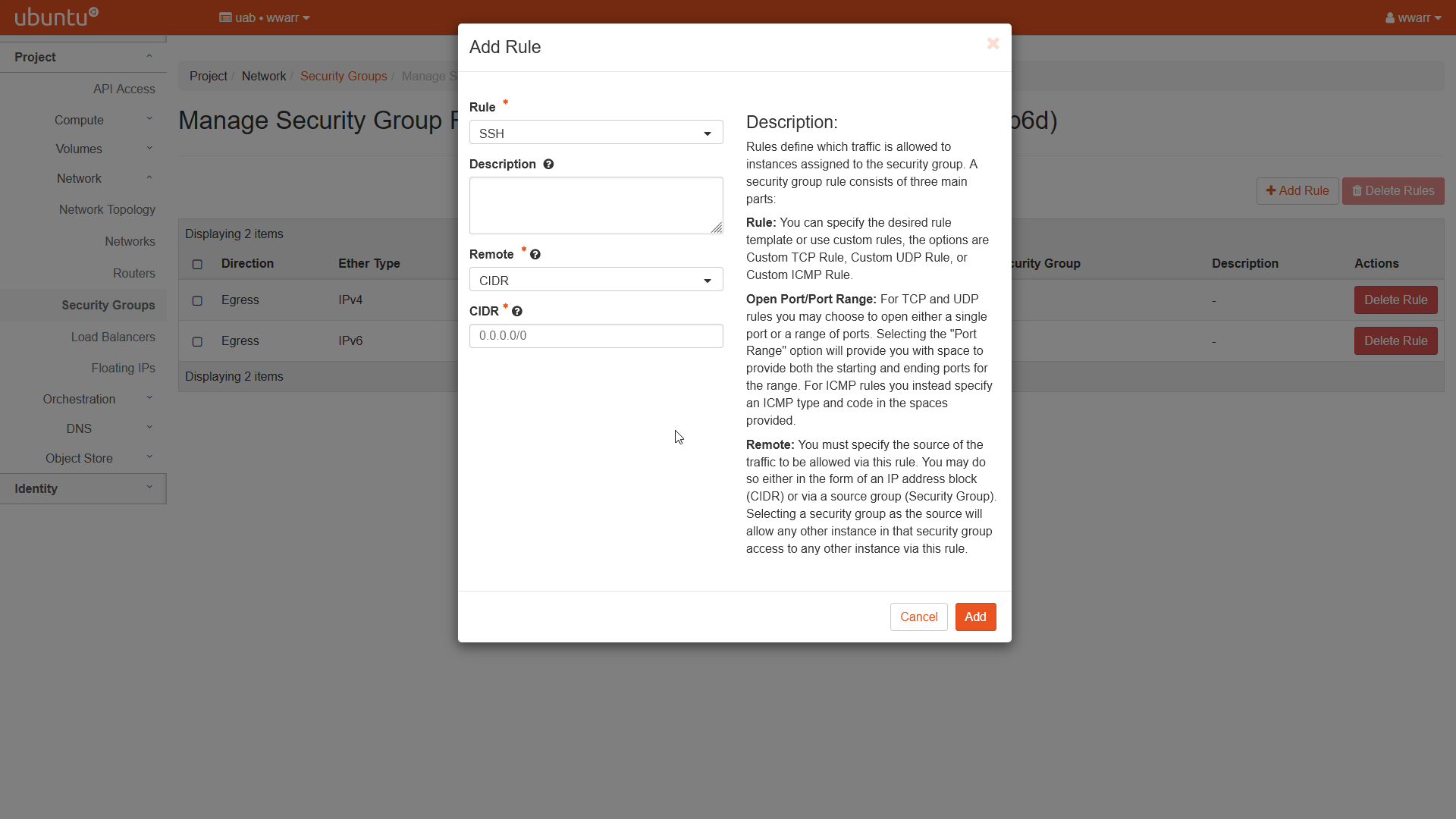Expand the Orchestration sidebar section
The width and height of the screenshot is (1456, 819).
point(83,399)
